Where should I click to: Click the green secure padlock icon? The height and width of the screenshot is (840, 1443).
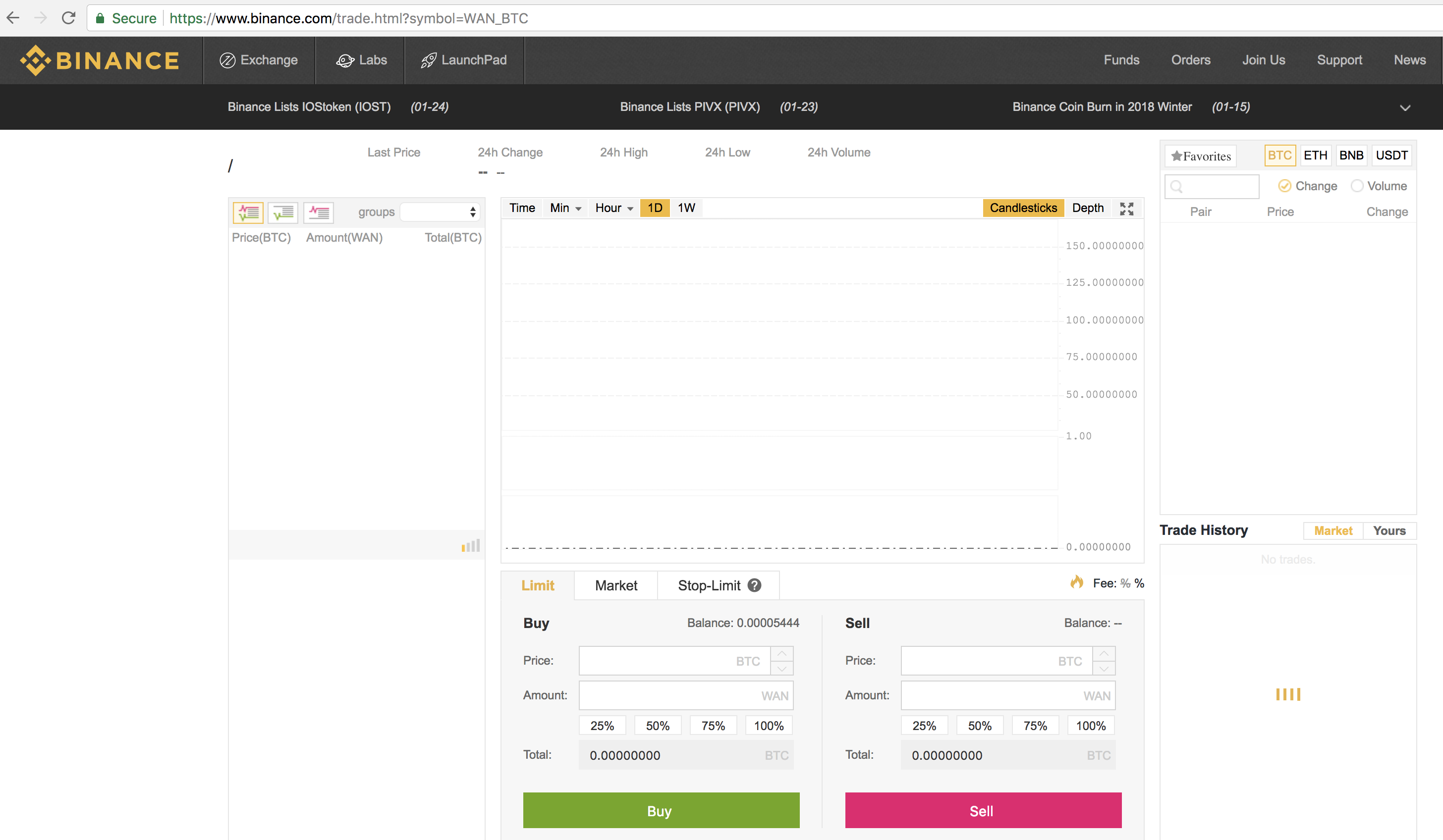pyautogui.click(x=100, y=18)
